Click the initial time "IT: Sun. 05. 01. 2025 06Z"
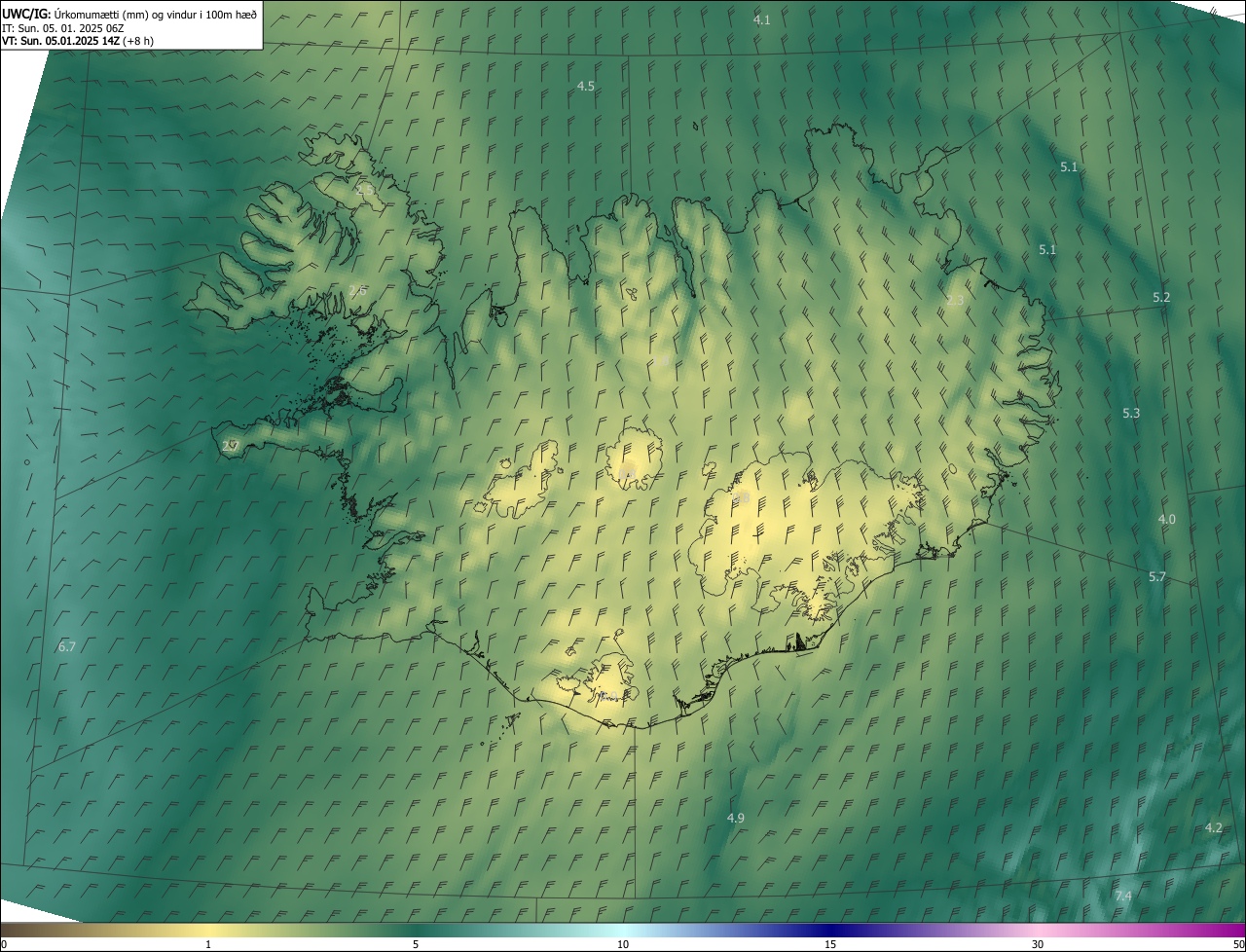1246x952 pixels. [64, 27]
